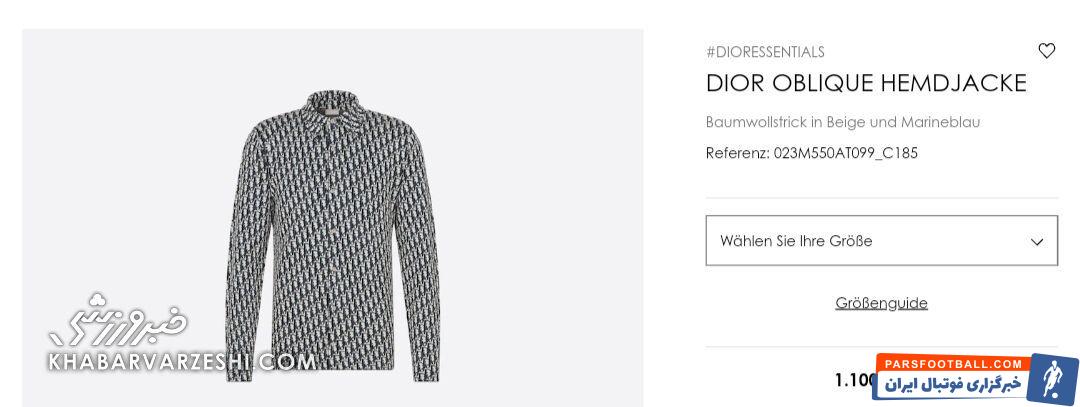Click the collar of the shirt image

click(x=333, y=109)
